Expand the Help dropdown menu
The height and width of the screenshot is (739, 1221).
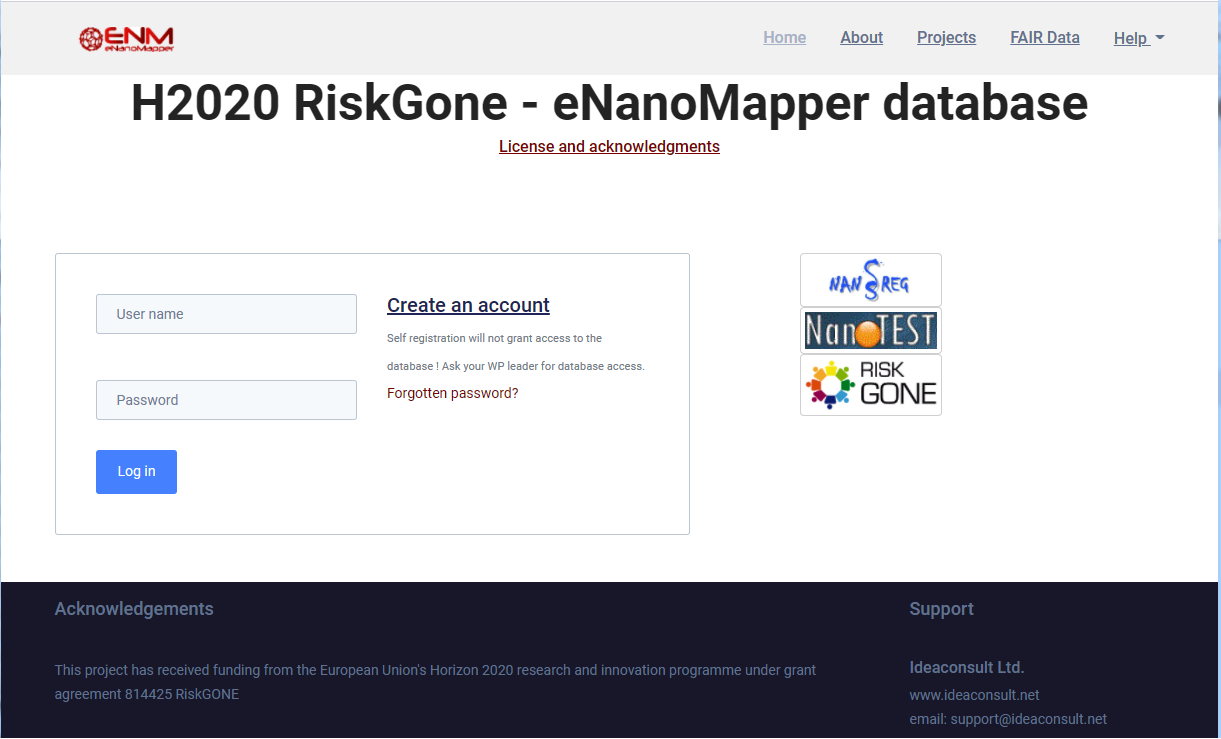1139,39
